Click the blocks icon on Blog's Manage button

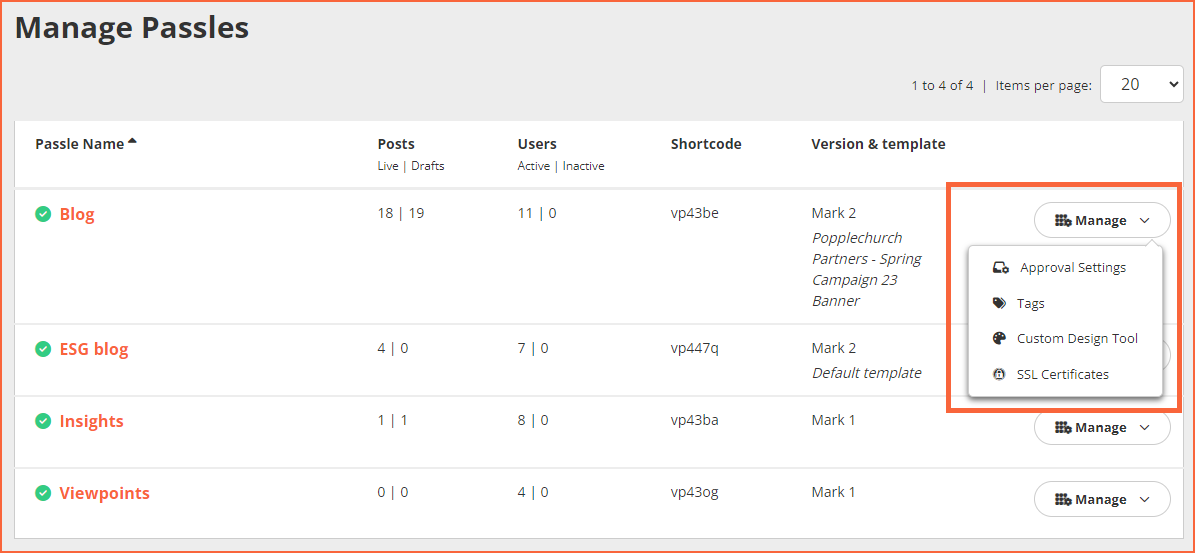click(1063, 220)
